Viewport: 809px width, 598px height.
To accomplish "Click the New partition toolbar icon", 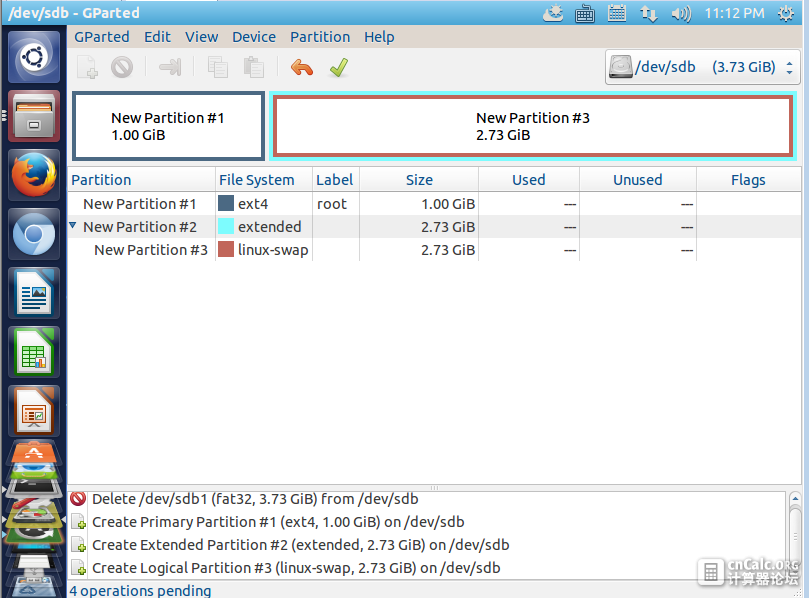I will coord(87,68).
